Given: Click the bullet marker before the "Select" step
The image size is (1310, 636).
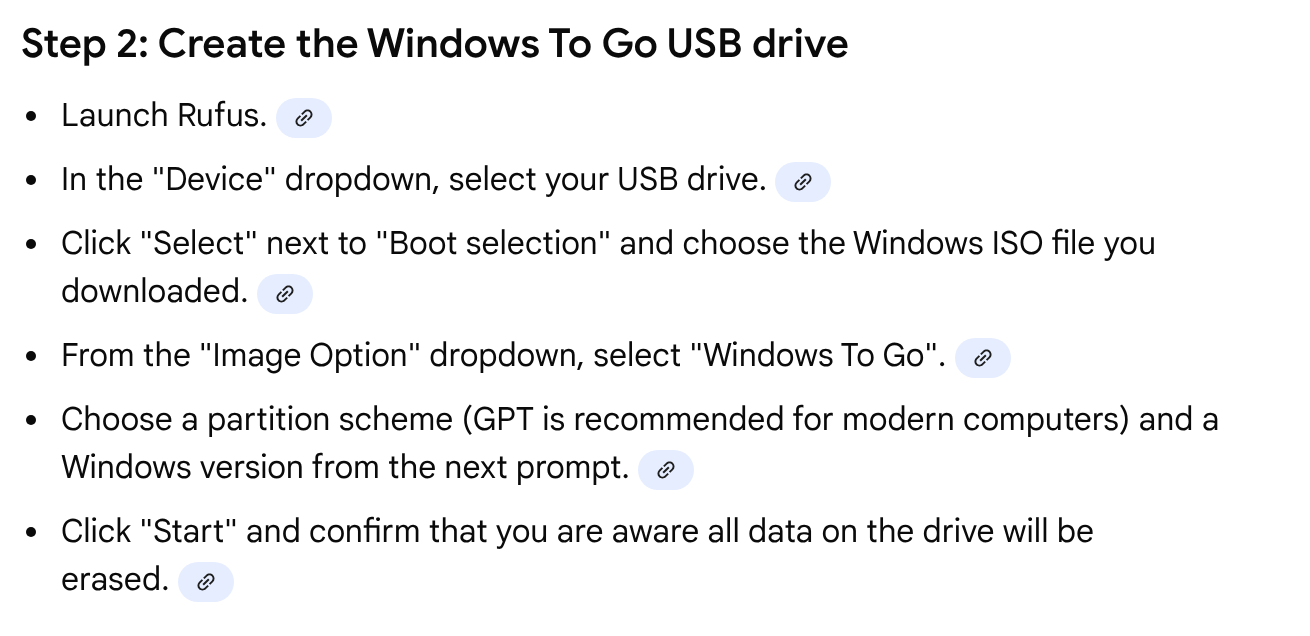Looking at the screenshot, I should coord(34,246).
